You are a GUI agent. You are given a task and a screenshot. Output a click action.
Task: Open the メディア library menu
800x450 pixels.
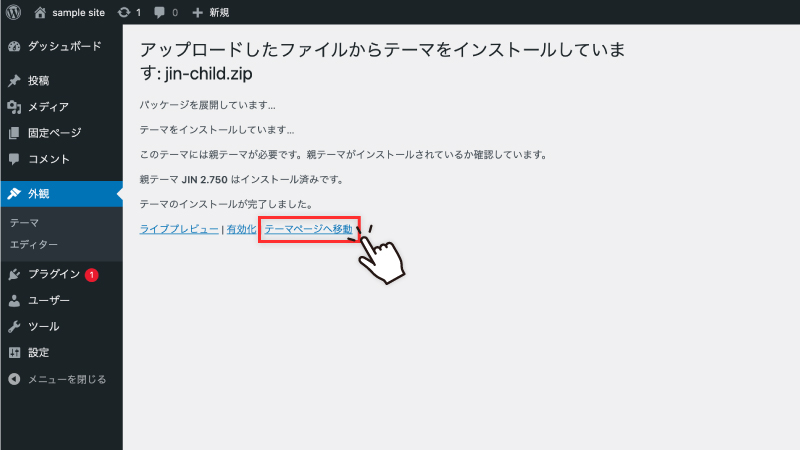pos(61,107)
